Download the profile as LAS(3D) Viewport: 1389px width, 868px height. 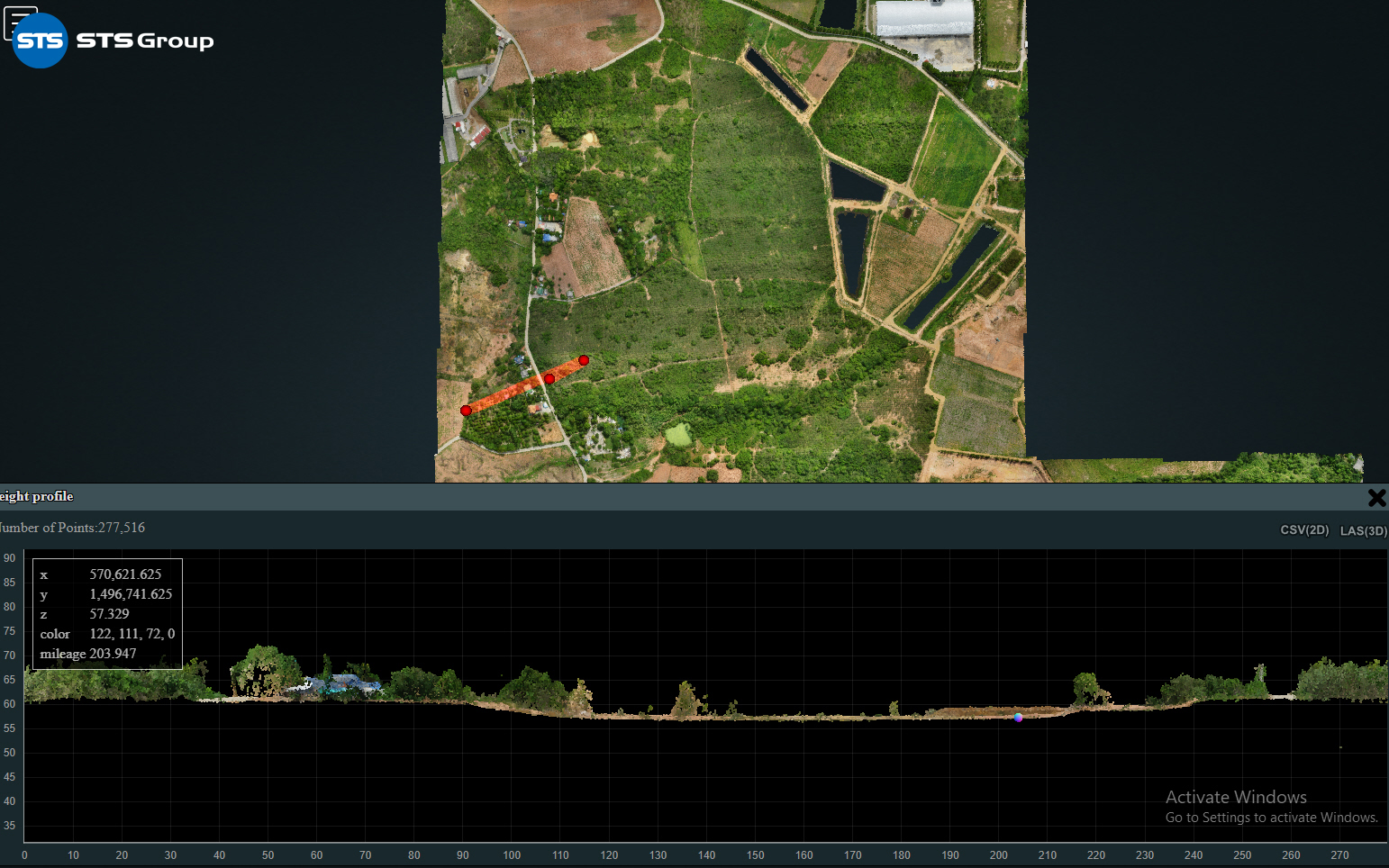click(1363, 531)
